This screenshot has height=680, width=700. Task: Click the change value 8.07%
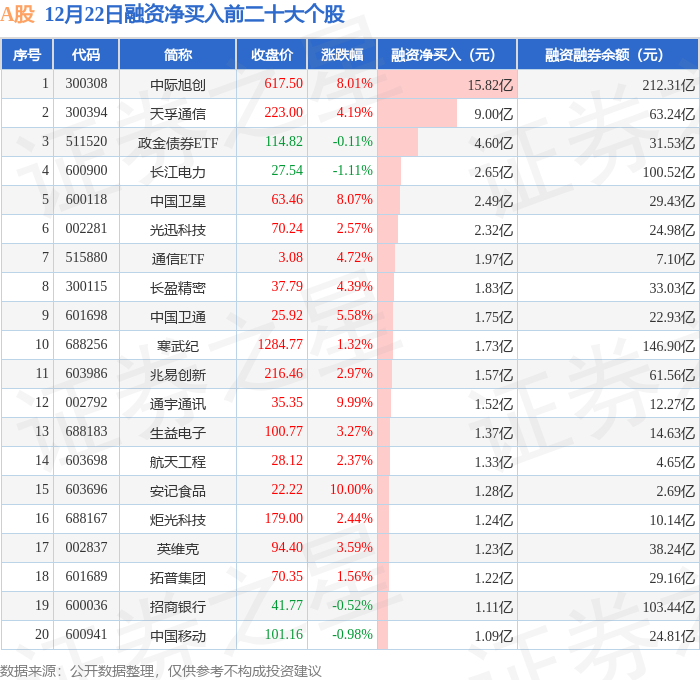click(354, 200)
